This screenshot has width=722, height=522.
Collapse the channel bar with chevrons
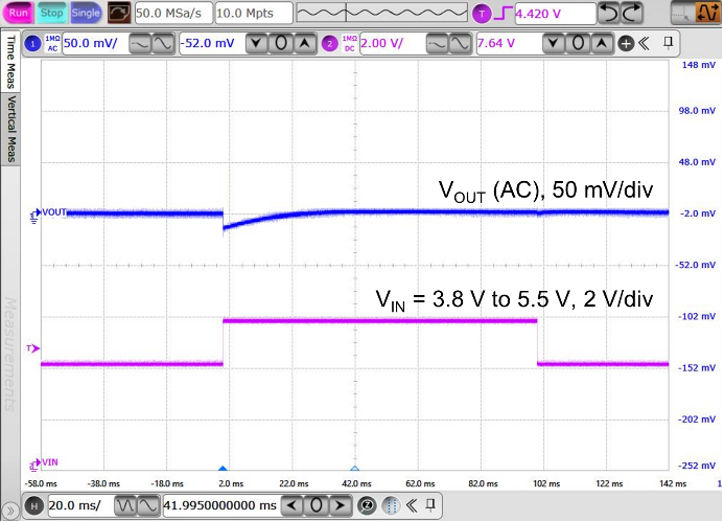[645, 43]
